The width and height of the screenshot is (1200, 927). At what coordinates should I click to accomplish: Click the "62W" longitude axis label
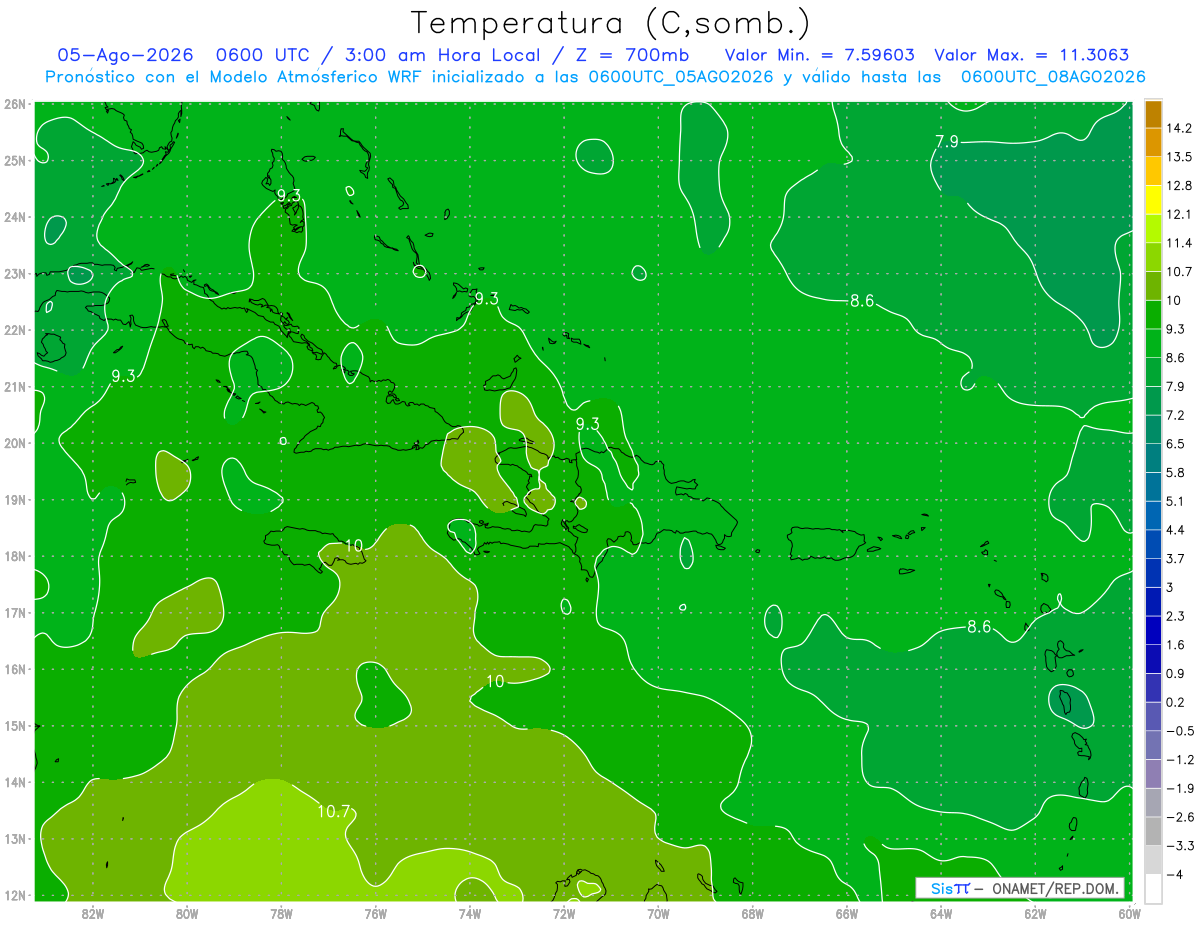coord(1035,912)
